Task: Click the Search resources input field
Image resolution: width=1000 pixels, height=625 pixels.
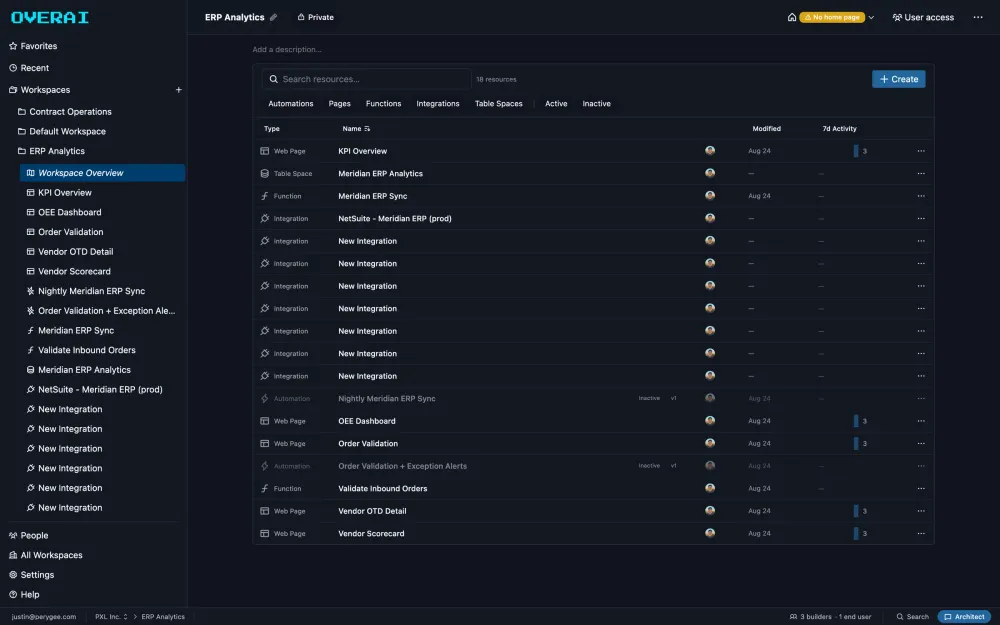Action: 366,79
